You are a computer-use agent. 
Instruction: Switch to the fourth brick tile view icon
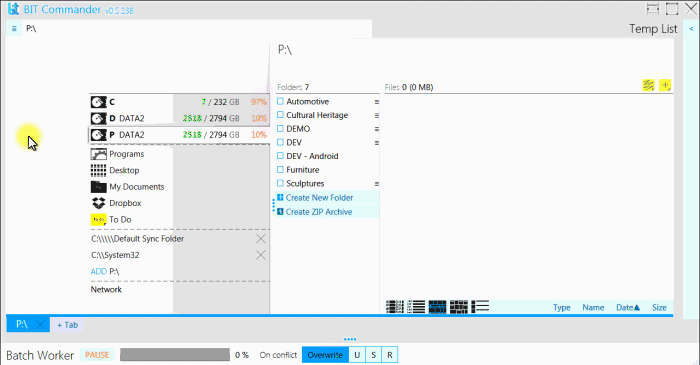point(459,307)
